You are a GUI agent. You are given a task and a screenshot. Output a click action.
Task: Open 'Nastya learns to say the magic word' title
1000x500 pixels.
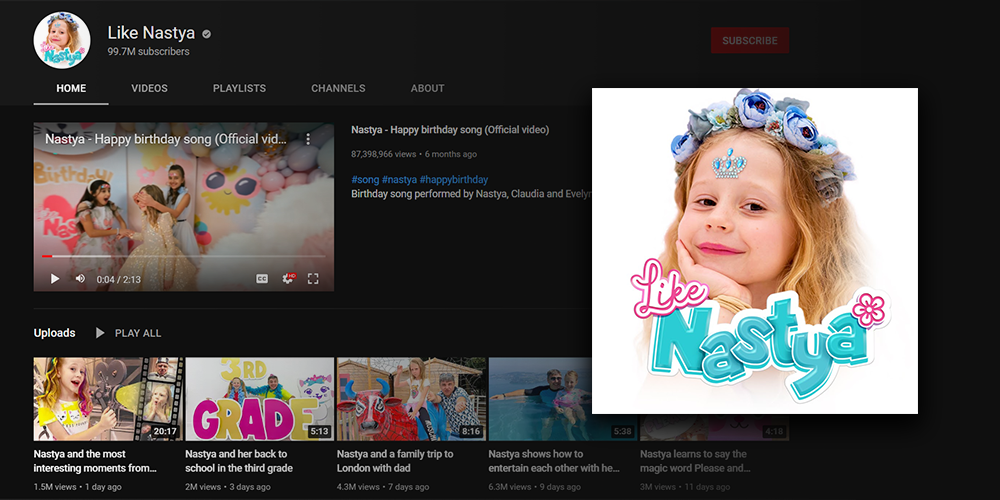tap(695, 461)
